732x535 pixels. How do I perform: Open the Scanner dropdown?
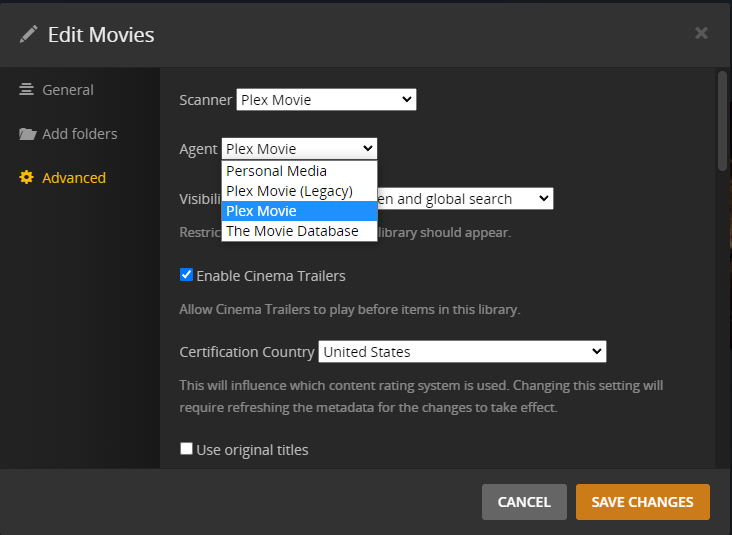tap(326, 100)
